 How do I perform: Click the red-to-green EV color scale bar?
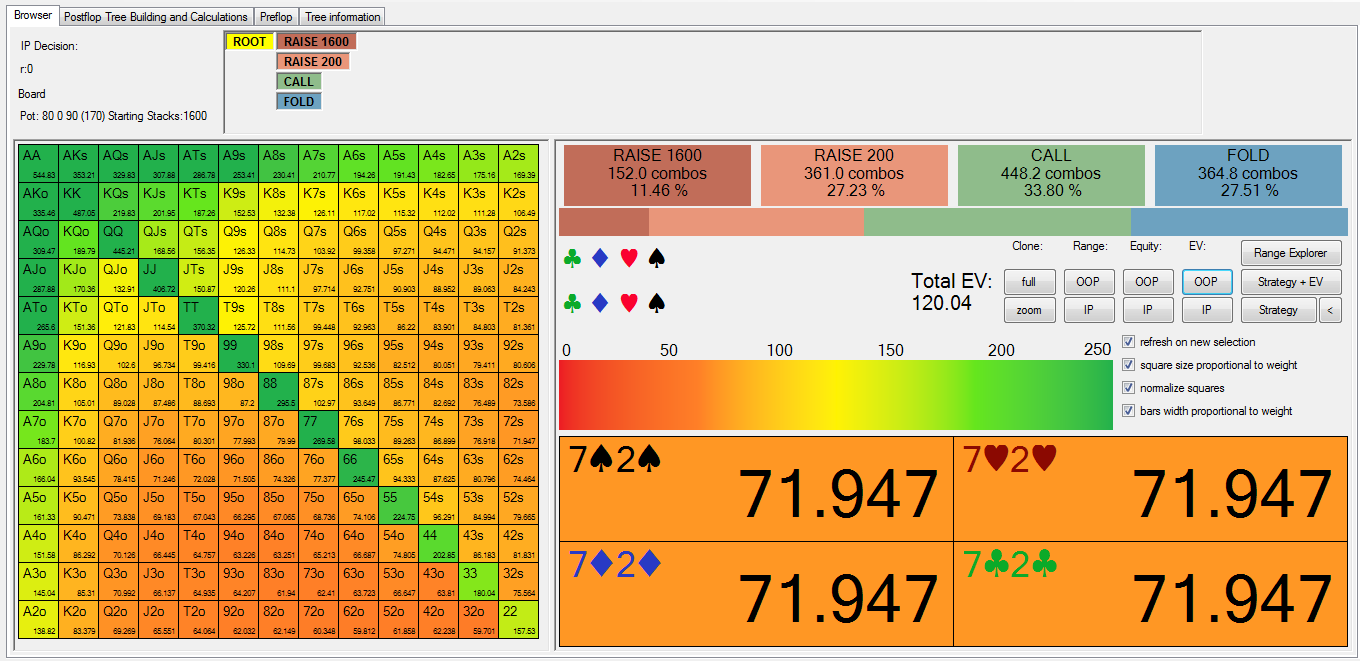point(836,395)
